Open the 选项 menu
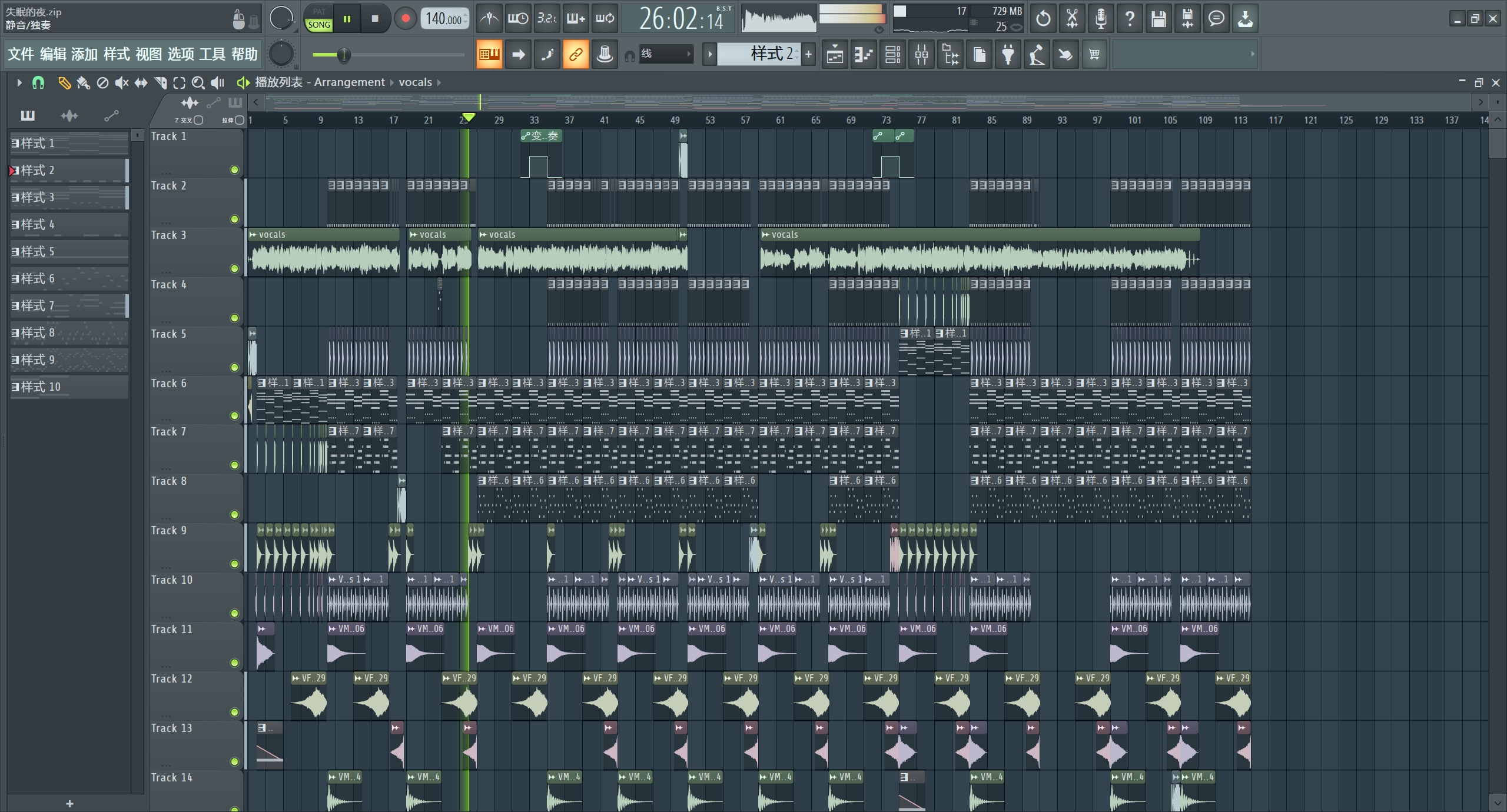The width and height of the screenshot is (1507, 812). click(x=181, y=55)
